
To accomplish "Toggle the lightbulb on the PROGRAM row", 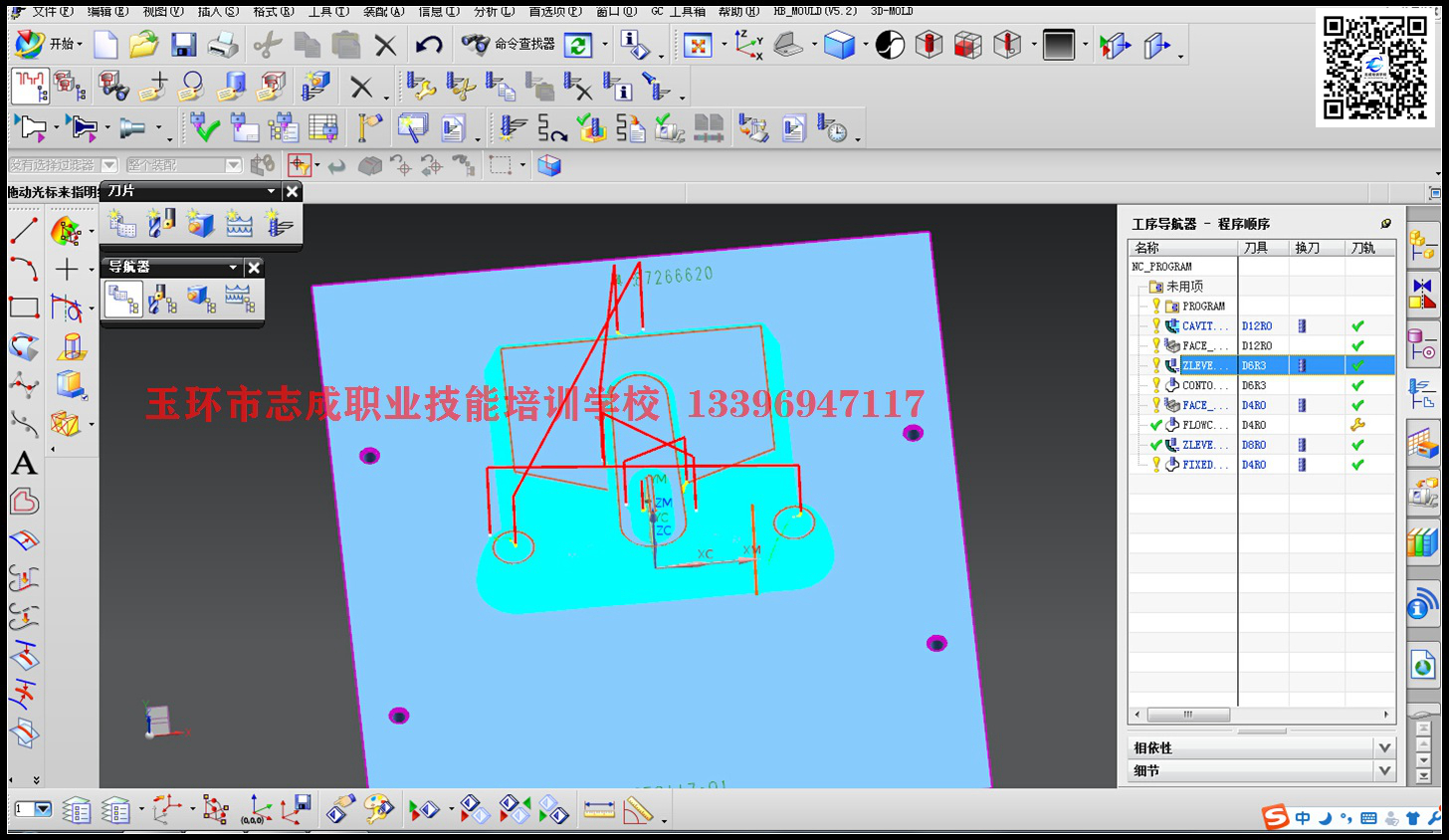I will point(1156,306).
